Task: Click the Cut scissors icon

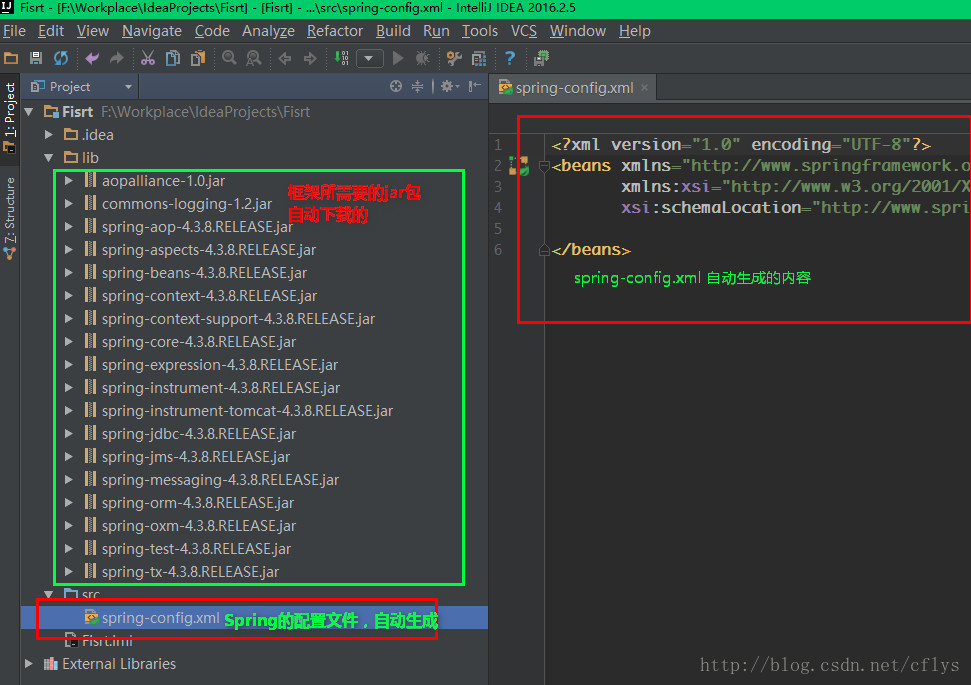Action: [147, 58]
